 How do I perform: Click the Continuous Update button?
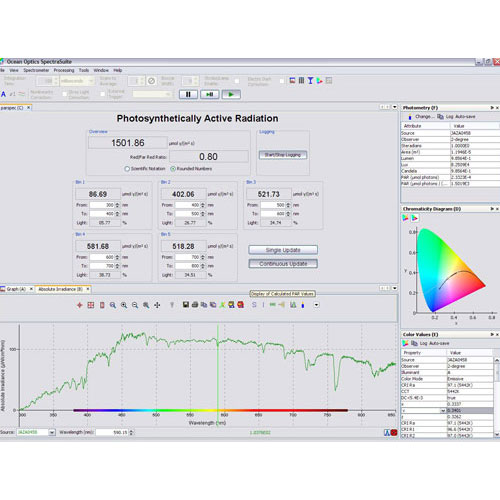point(283,264)
